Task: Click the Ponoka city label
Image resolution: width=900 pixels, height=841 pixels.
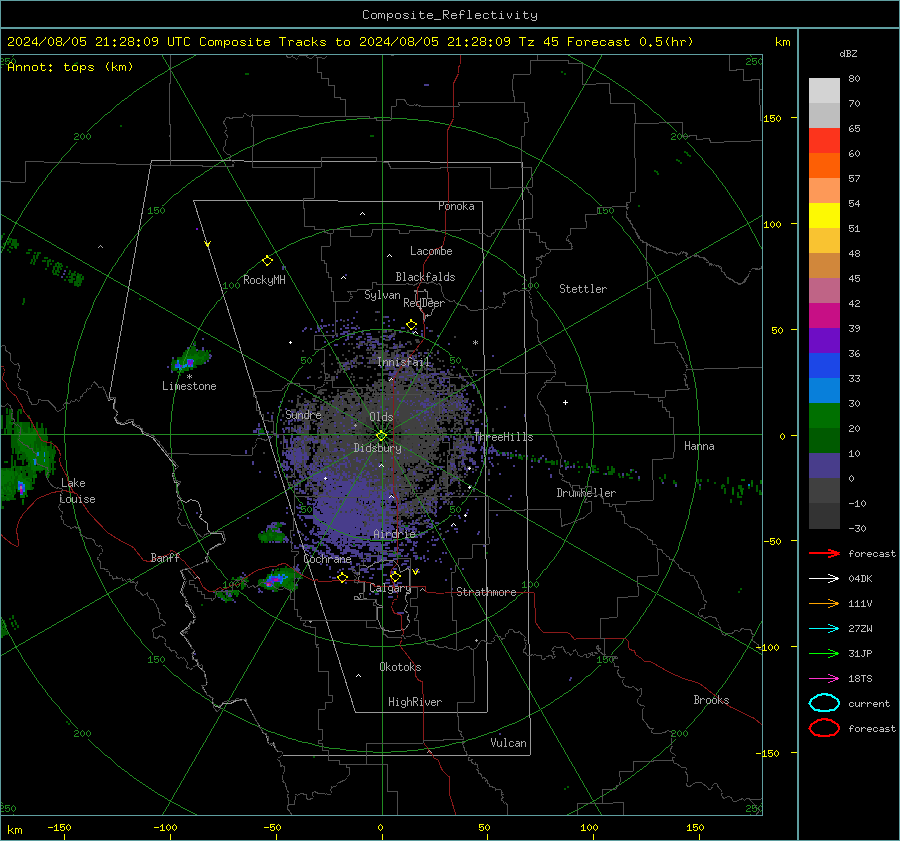Action: 456,206
